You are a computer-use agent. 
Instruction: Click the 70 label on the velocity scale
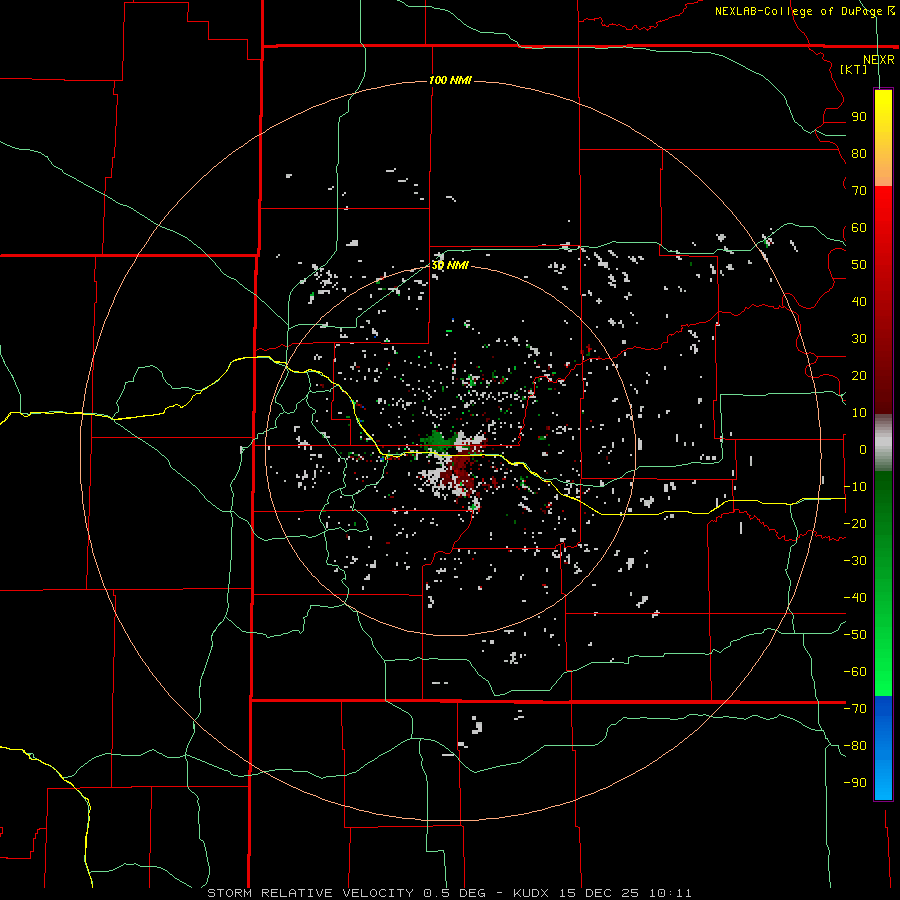point(859,191)
